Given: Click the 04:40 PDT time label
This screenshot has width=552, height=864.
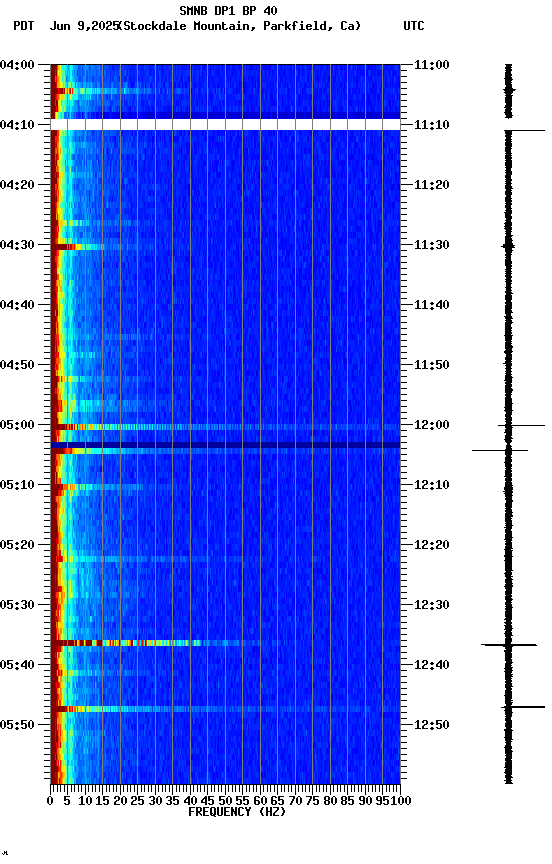Looking at the screenshot, I should pyautogui.click(x=17, y=305).
